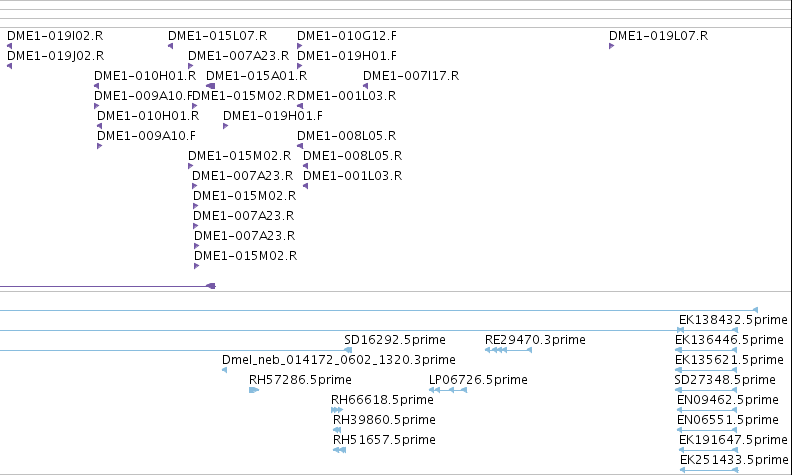Click the EN09462.5prime label
The image size is (792, 475).
coord(728,400)
